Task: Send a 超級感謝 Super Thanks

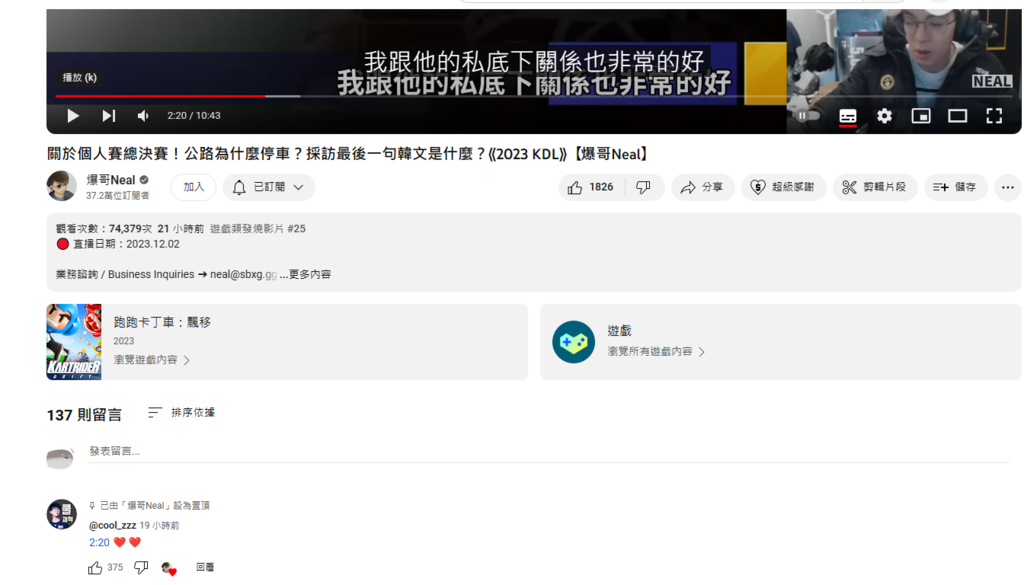Action: (x=783, y=187)
